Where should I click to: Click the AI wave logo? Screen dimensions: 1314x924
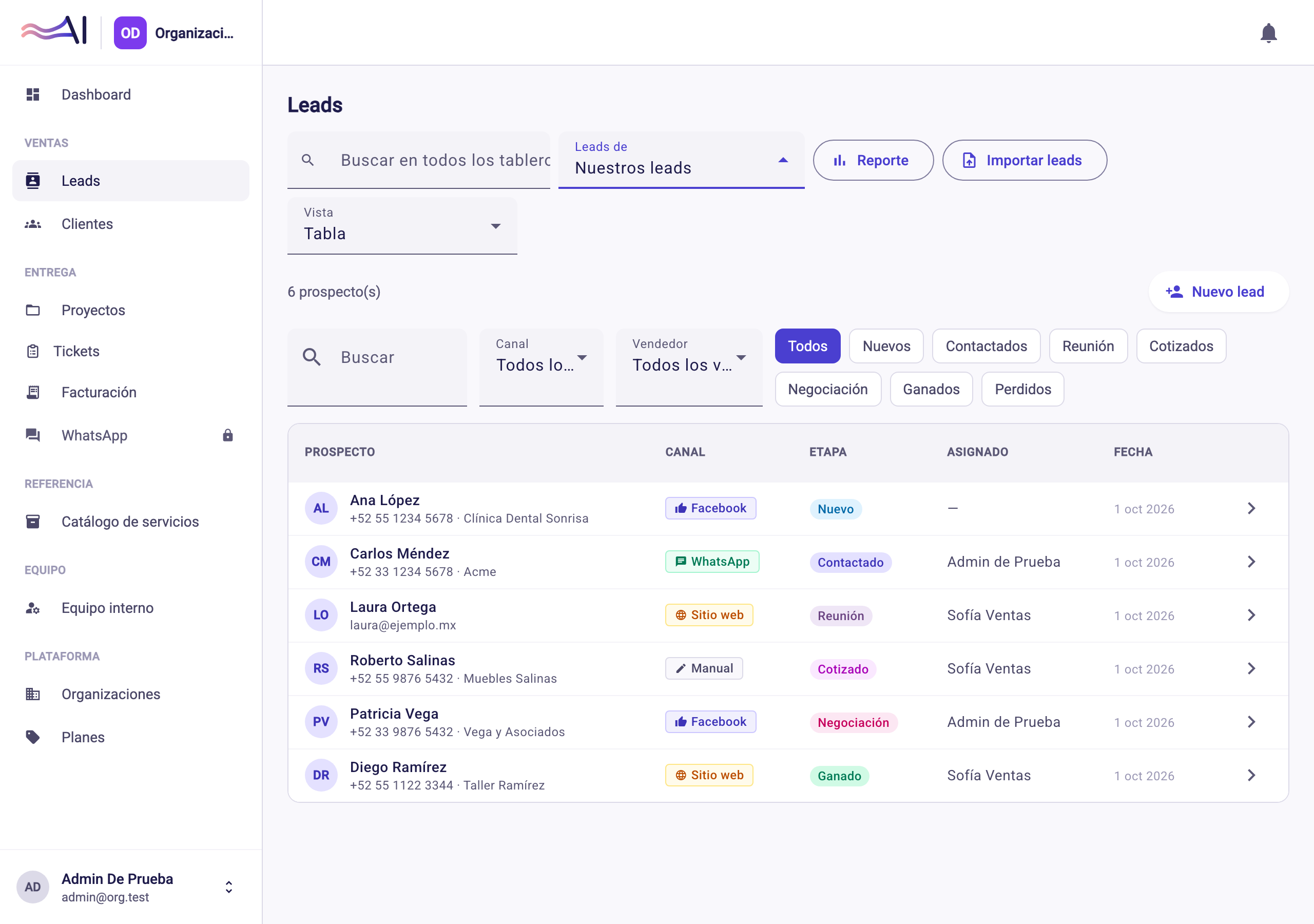[54, 30]
